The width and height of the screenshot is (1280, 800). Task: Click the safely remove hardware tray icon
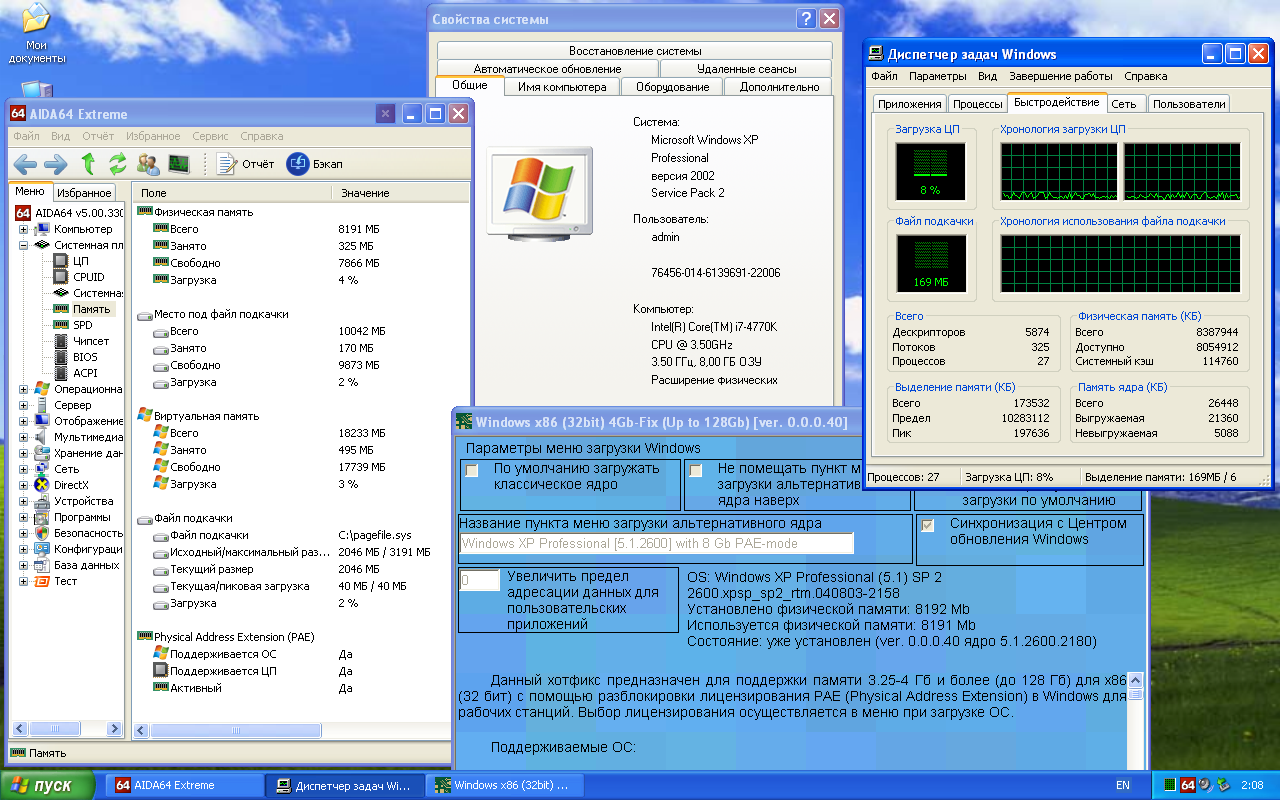[1224, 786]
